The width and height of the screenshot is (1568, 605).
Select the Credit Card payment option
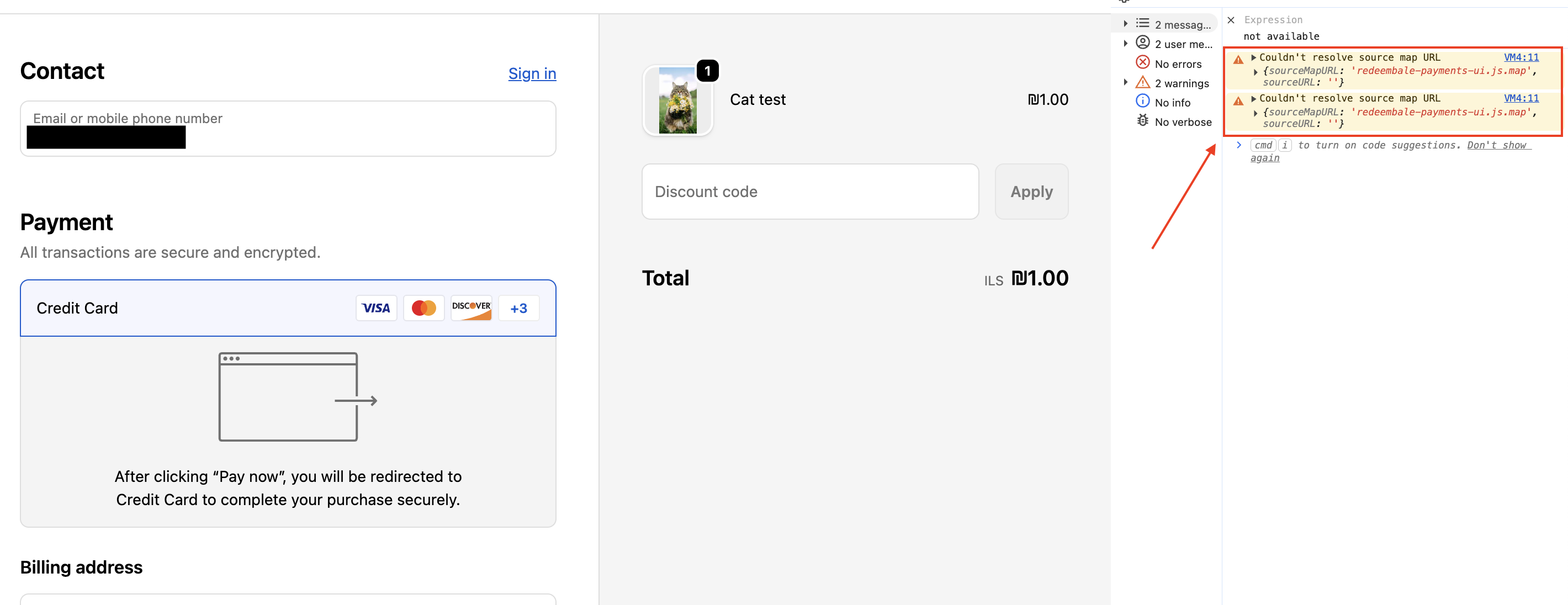tap(77, 308)
